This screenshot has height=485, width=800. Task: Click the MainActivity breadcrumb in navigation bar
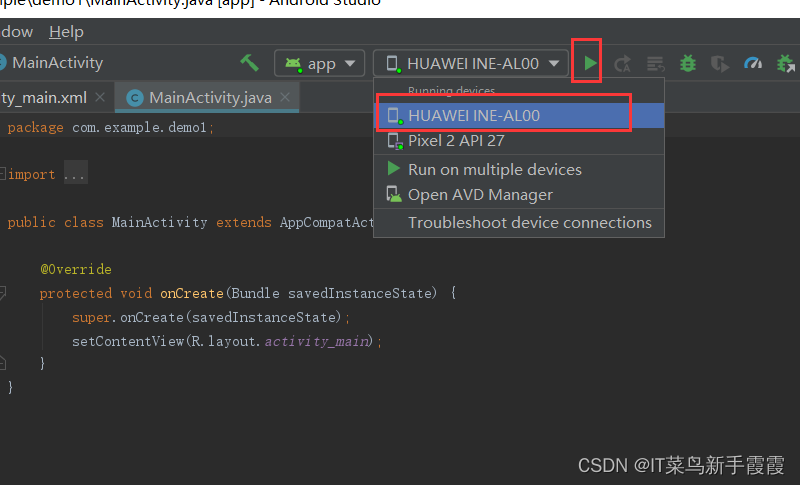pyautogui.click(x=57, y=63)
